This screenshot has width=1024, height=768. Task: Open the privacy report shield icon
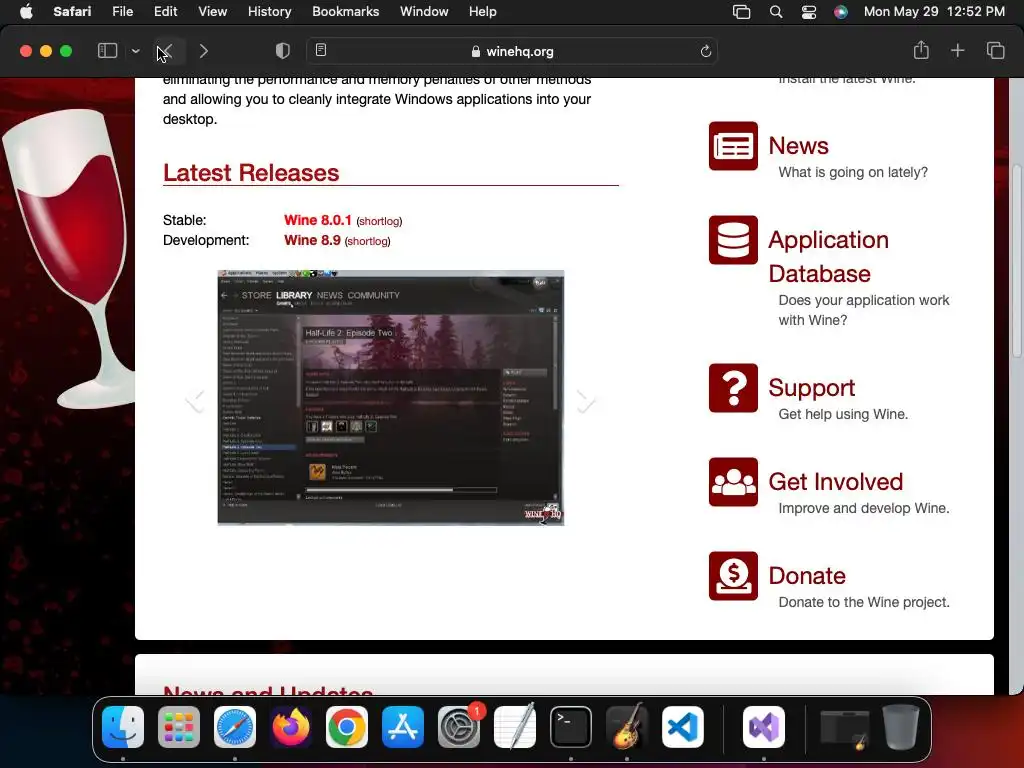[282, 51]
